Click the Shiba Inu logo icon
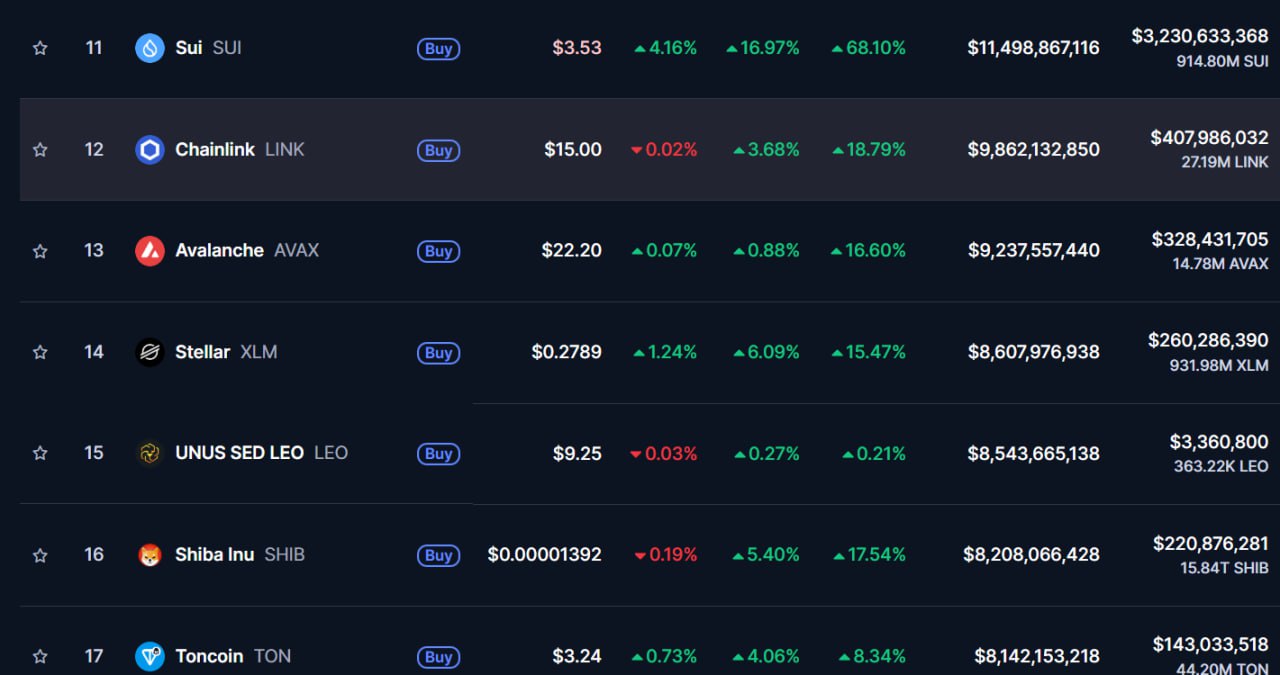1280x675 pixels. pyautogui.click(x=150, y=555)
